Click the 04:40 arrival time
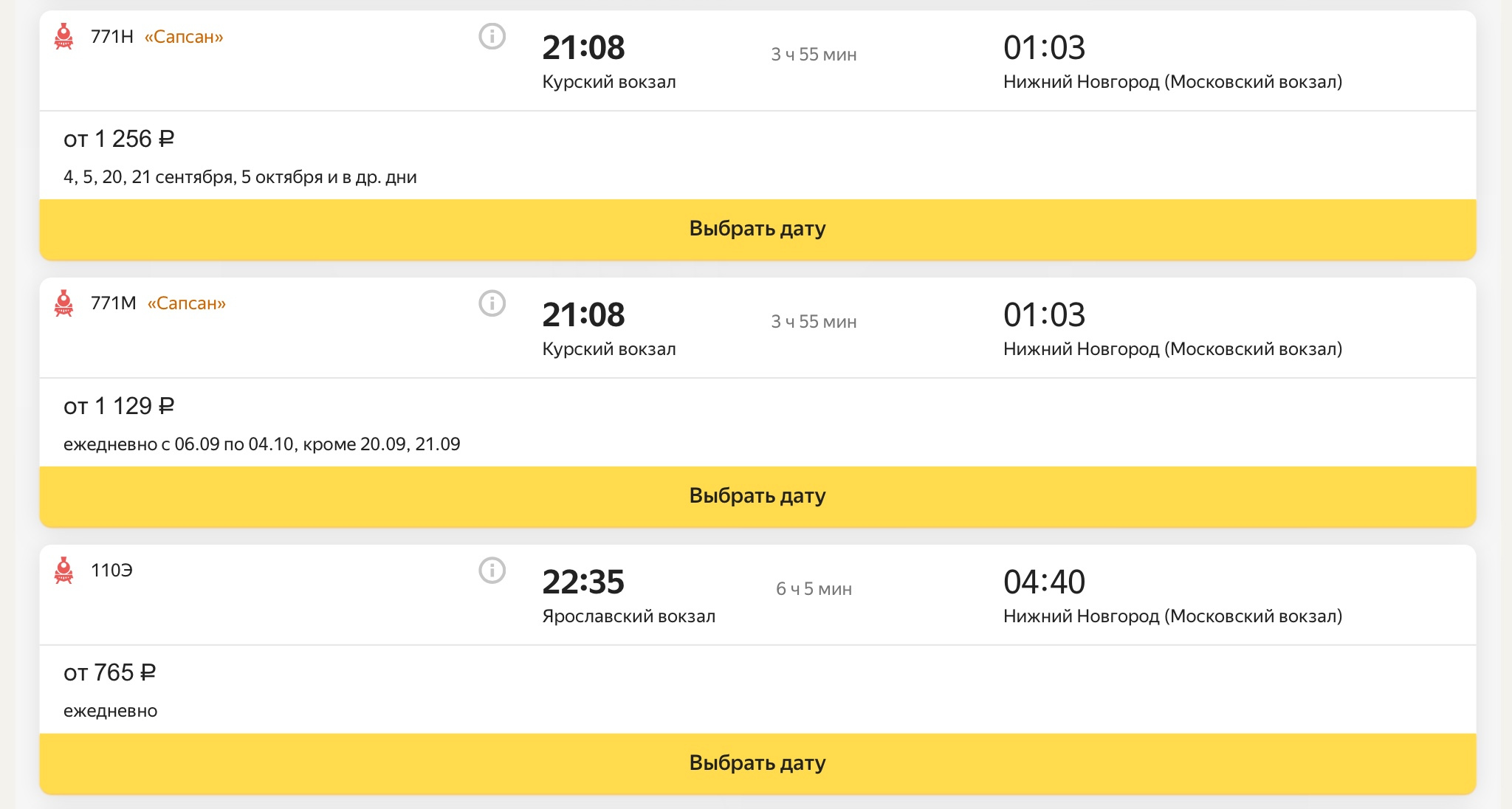Image resolution: width=1512 pixels, height=809 pixels. [x=1044, y=582]
